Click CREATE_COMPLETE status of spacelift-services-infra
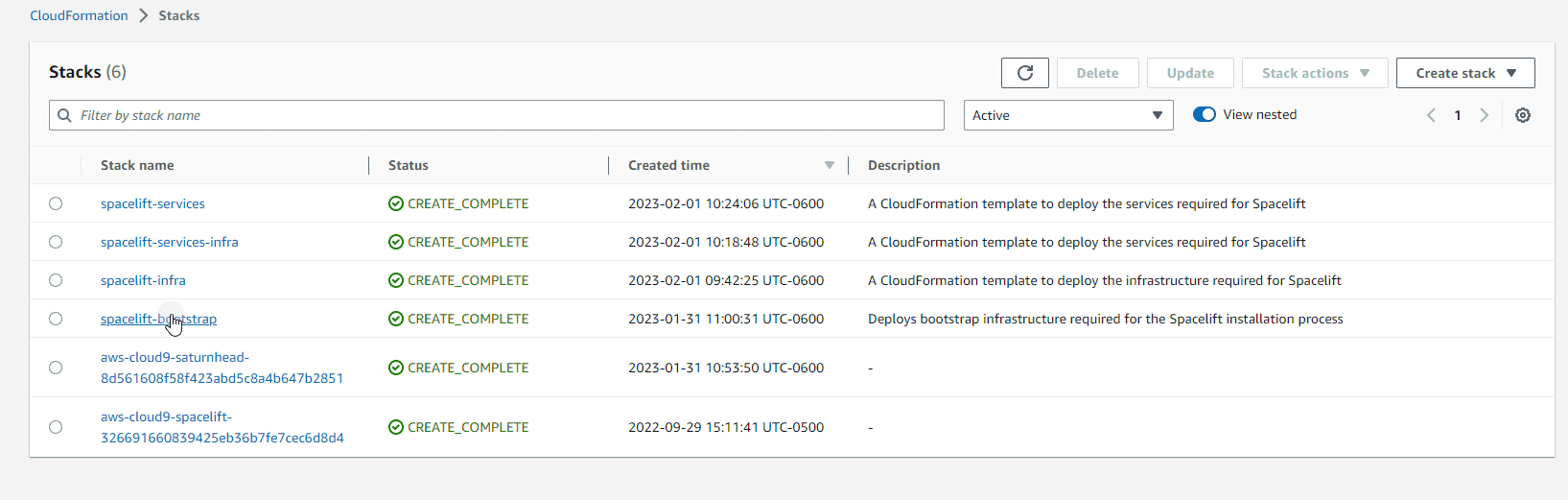 pos(468,242)
